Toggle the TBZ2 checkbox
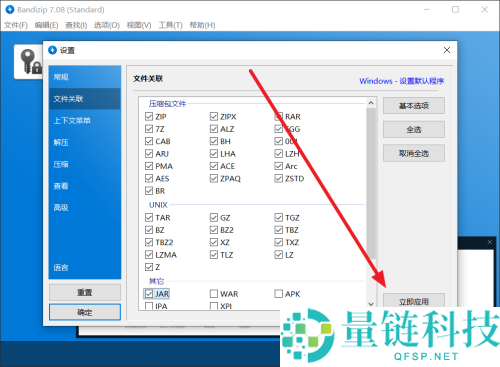Image resolution: width=500 pixels, height=367 pixels. tap(149, 242)
